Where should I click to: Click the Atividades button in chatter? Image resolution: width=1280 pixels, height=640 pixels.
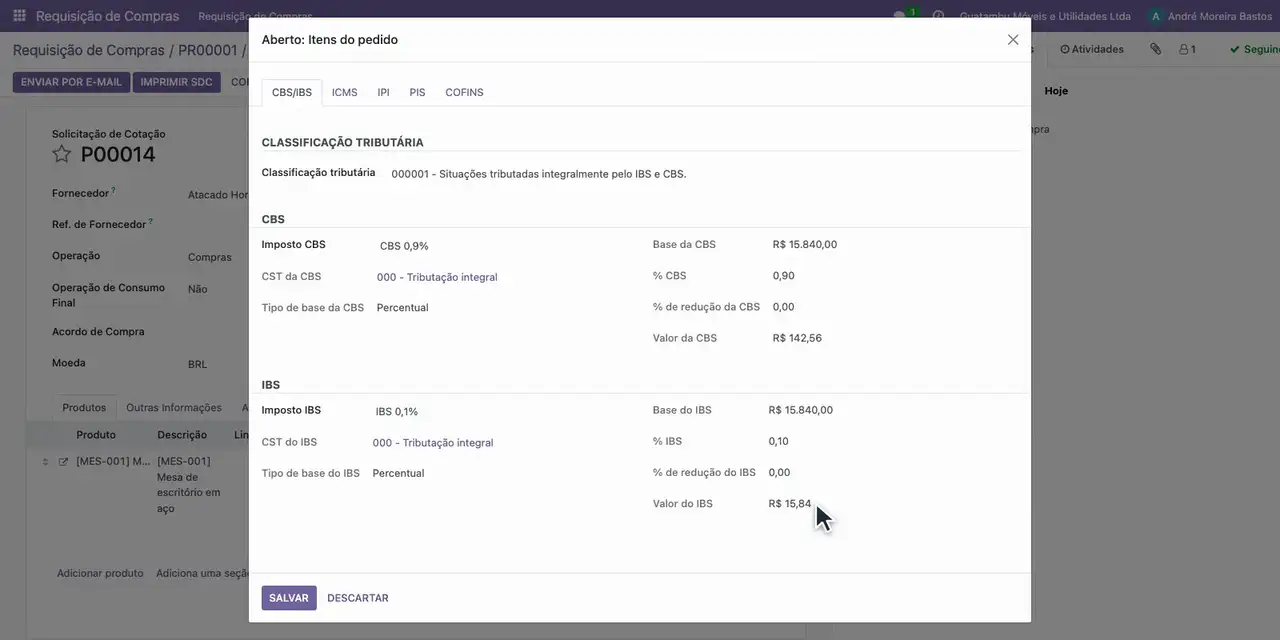tap(1092, 49)
